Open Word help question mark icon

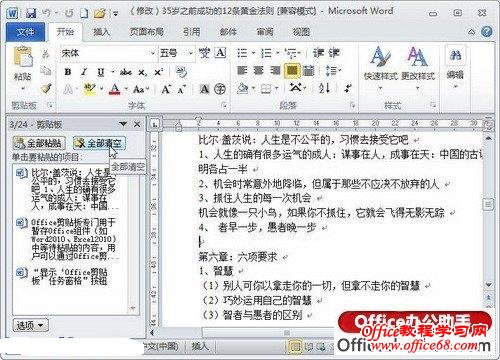(487, 32)
